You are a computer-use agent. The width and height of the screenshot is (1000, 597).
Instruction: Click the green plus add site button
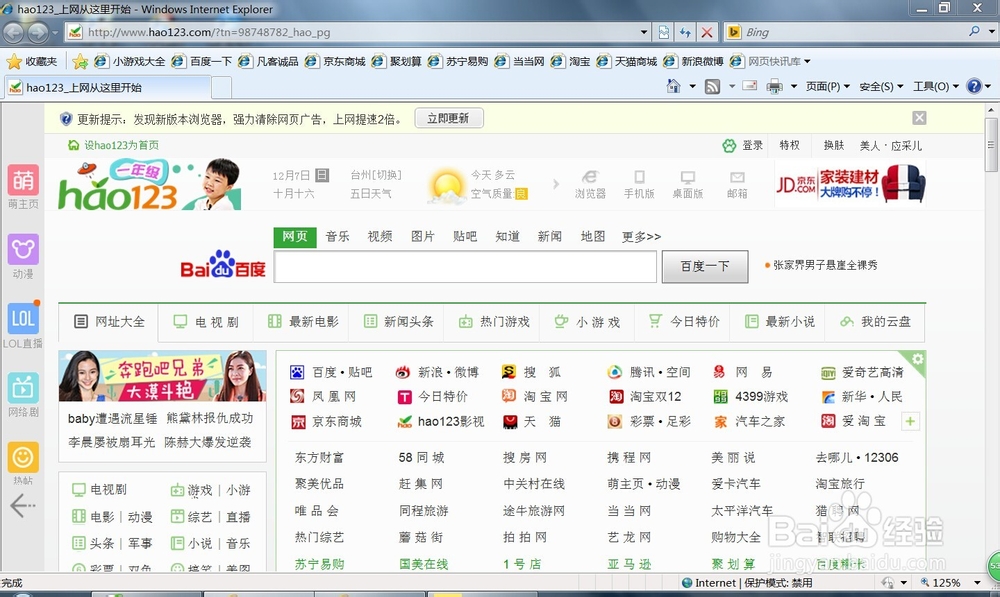pos(910,421)
